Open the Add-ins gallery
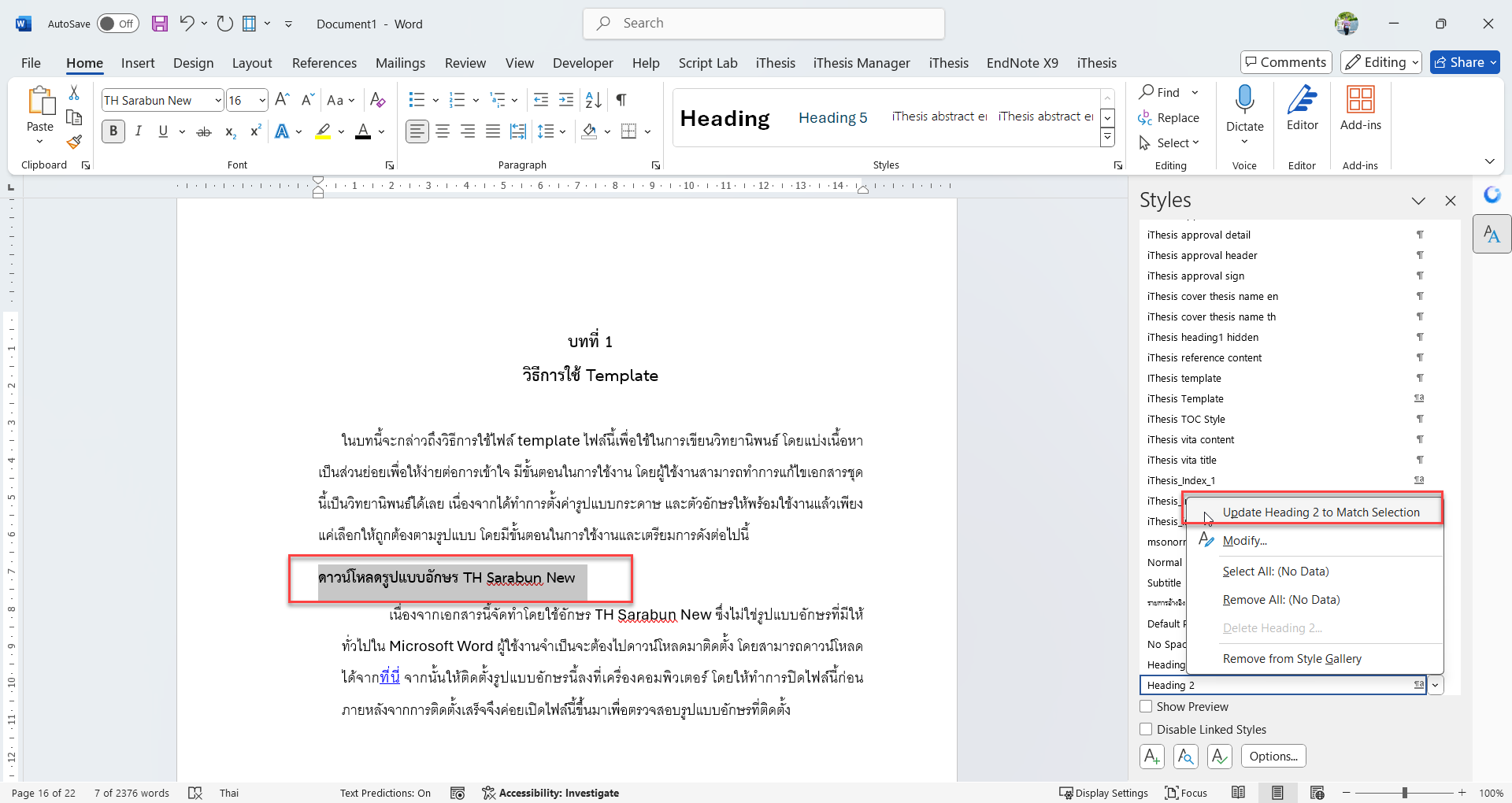 coord(1361,110)
